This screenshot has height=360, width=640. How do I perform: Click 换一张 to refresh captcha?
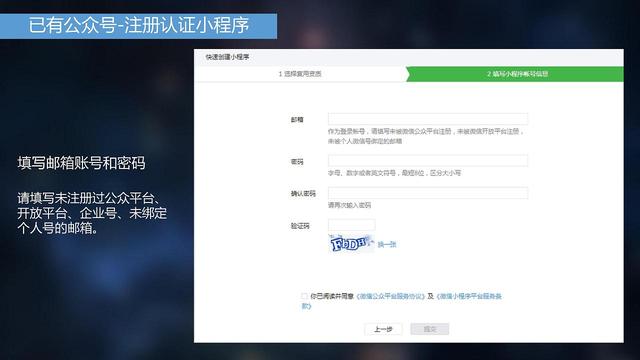click(x=387, y=244)
